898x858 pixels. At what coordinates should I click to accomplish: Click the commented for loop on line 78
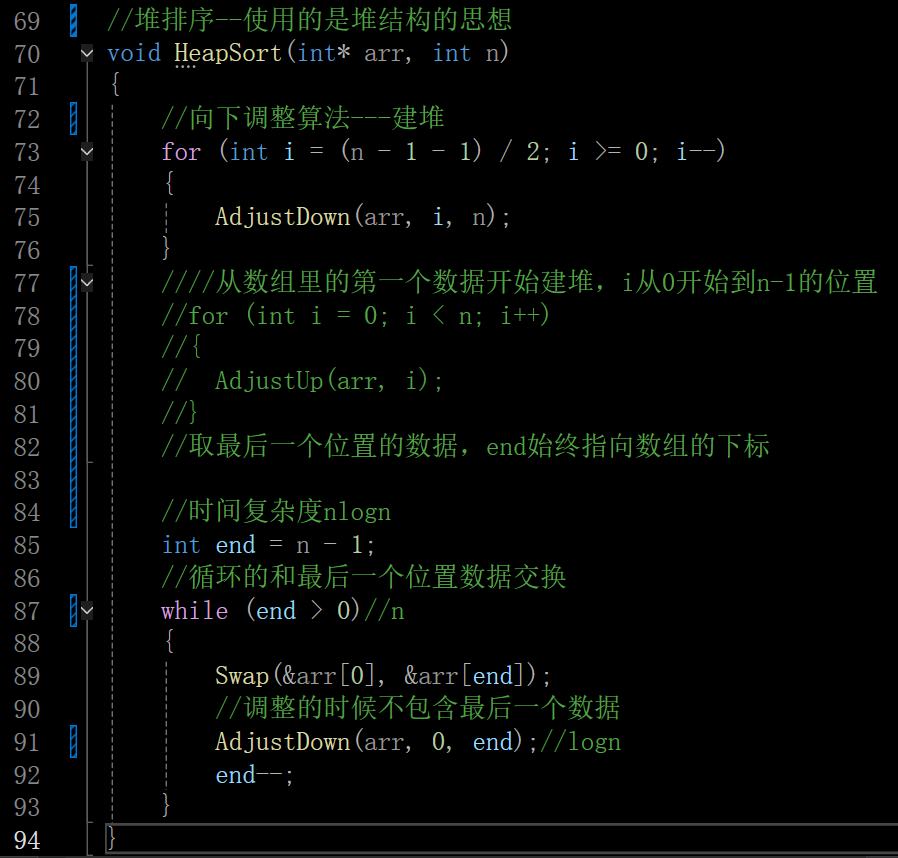point(356,316)
